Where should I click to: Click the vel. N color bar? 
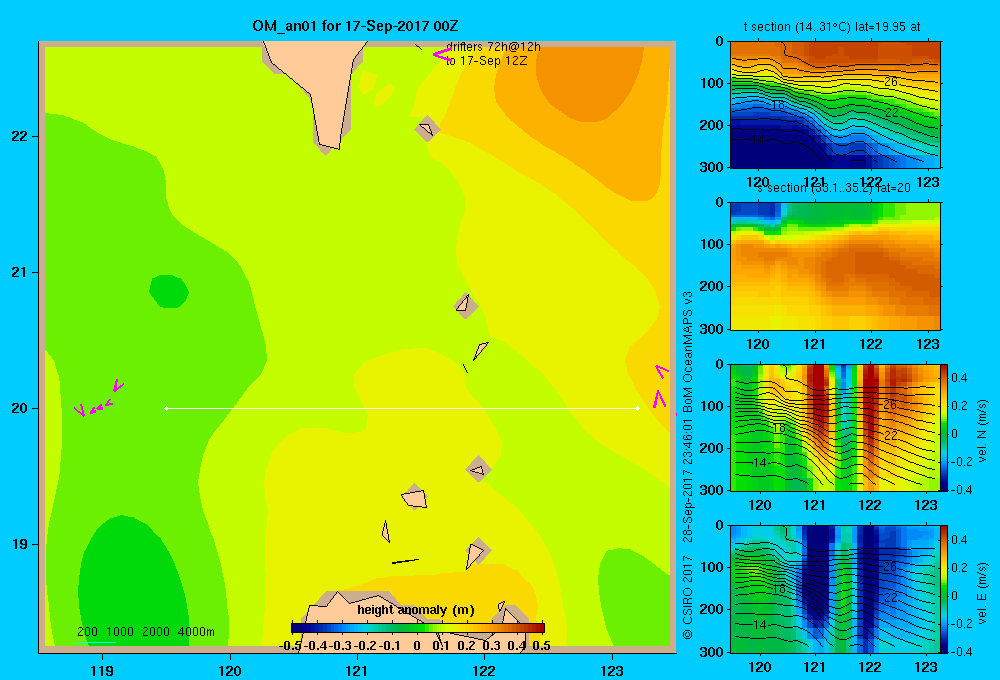click(945, 427)
